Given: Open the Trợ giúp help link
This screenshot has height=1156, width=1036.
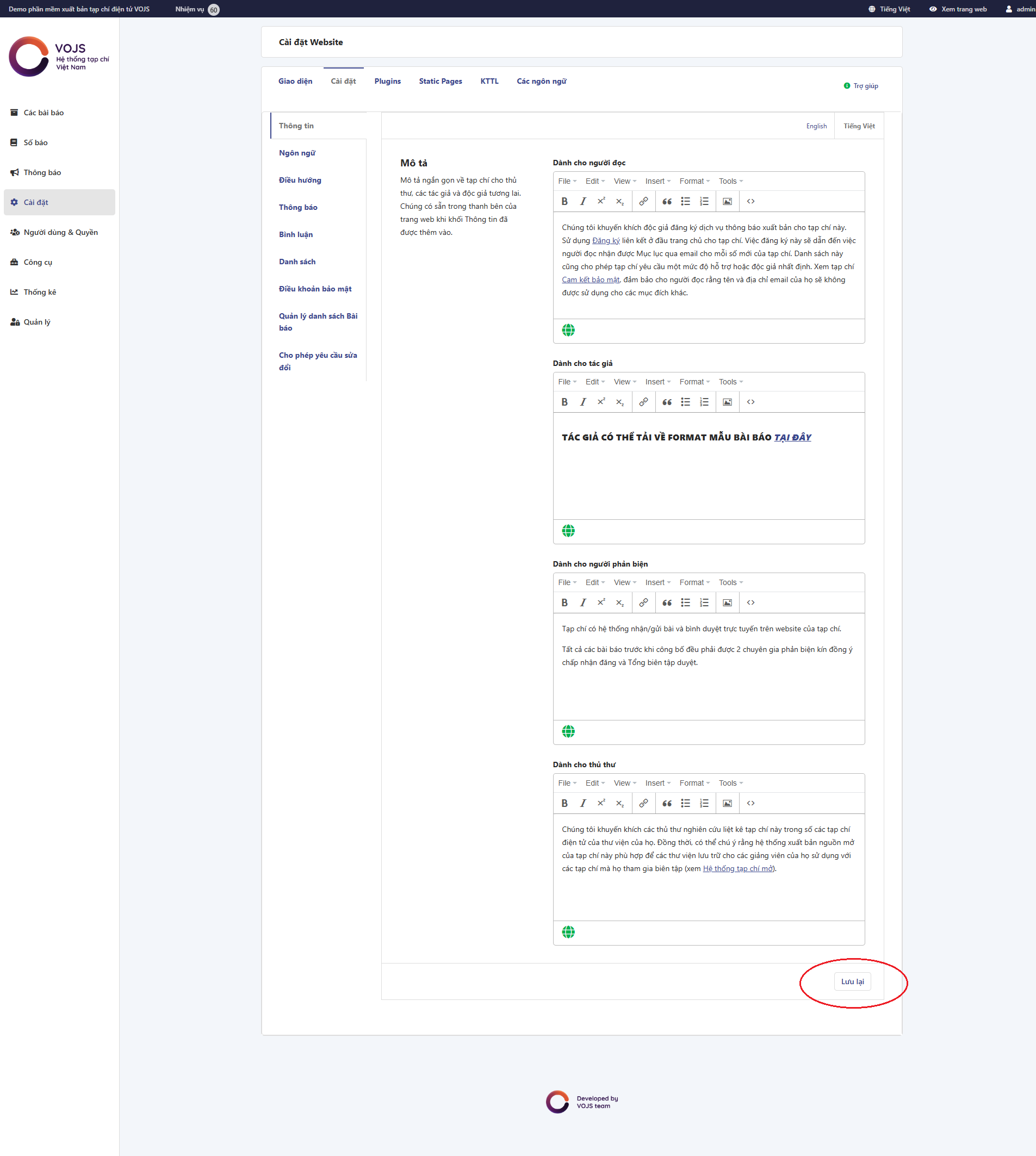Looking at the screenshot, I should 865,86.
